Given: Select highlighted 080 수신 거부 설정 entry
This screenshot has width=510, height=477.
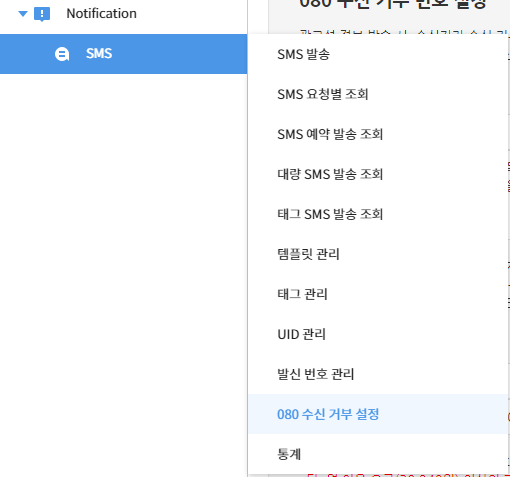Looking at the screenshot, I should pyautogui.click(x=378, y=414).
